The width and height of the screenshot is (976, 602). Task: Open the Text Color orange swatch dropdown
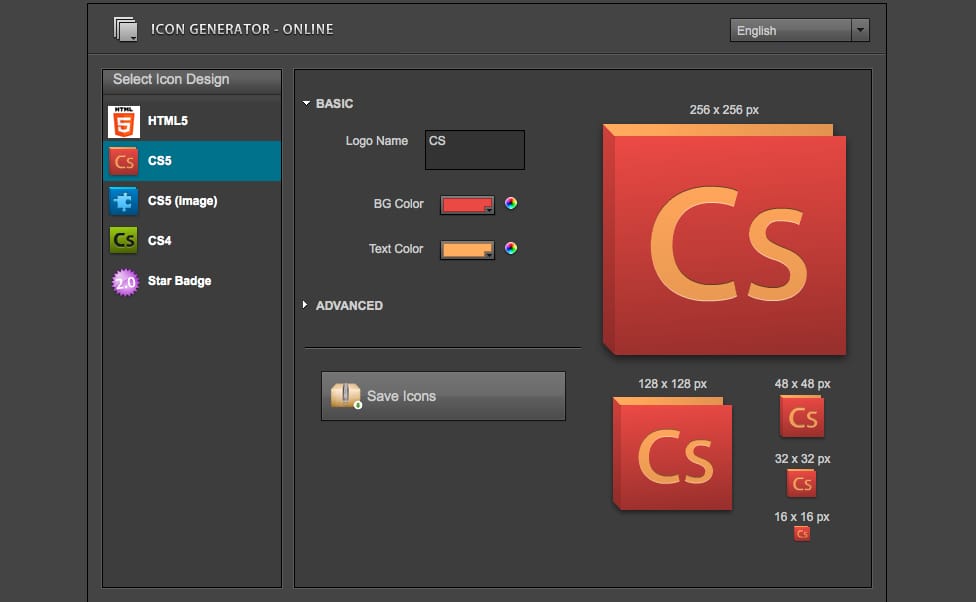pyautogui.click(x=467, y=250)
